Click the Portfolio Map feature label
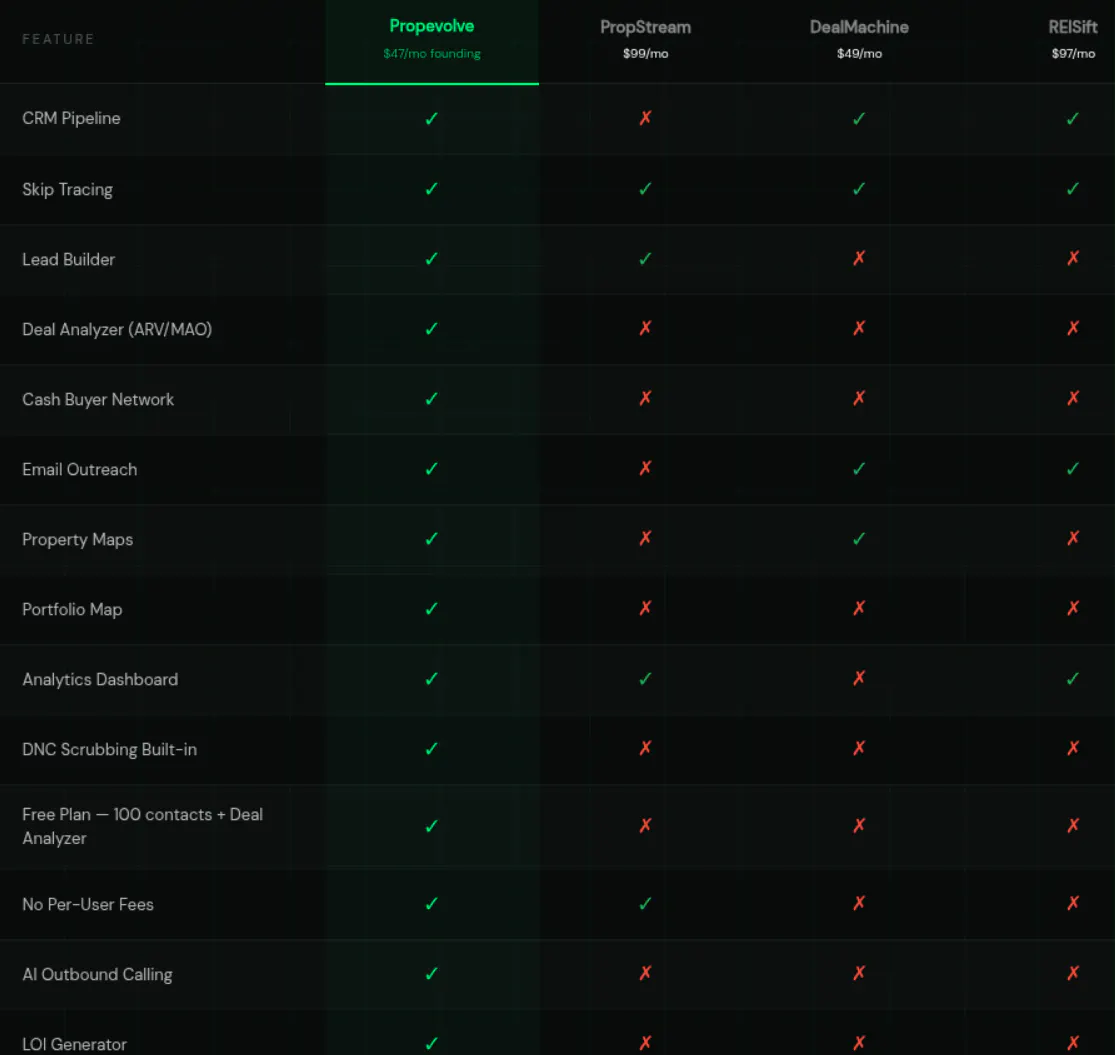1115x1055 pixels. click(72, 610)
